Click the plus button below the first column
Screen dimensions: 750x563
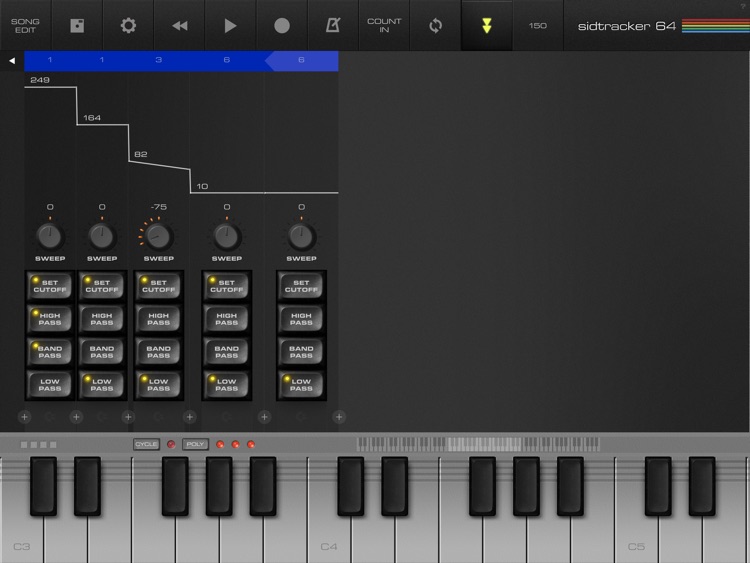tap(24, 417)
